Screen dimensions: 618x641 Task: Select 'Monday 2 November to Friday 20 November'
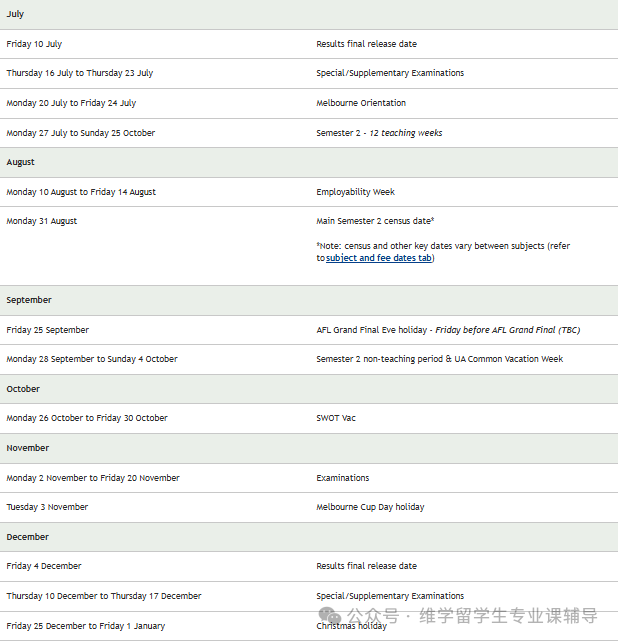tap(93, 478)
